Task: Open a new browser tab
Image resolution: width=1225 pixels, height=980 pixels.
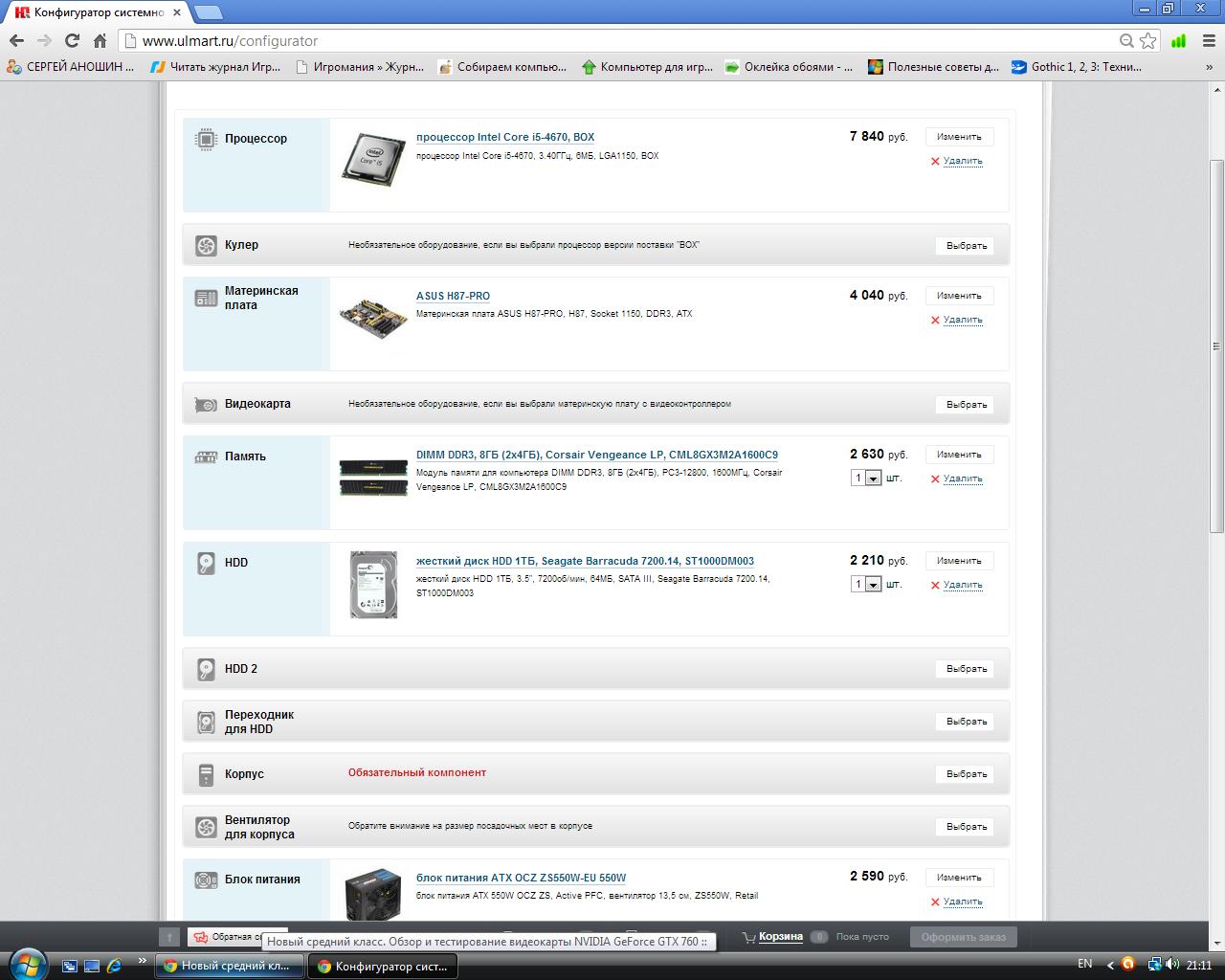Action: [x=209, y=12]
